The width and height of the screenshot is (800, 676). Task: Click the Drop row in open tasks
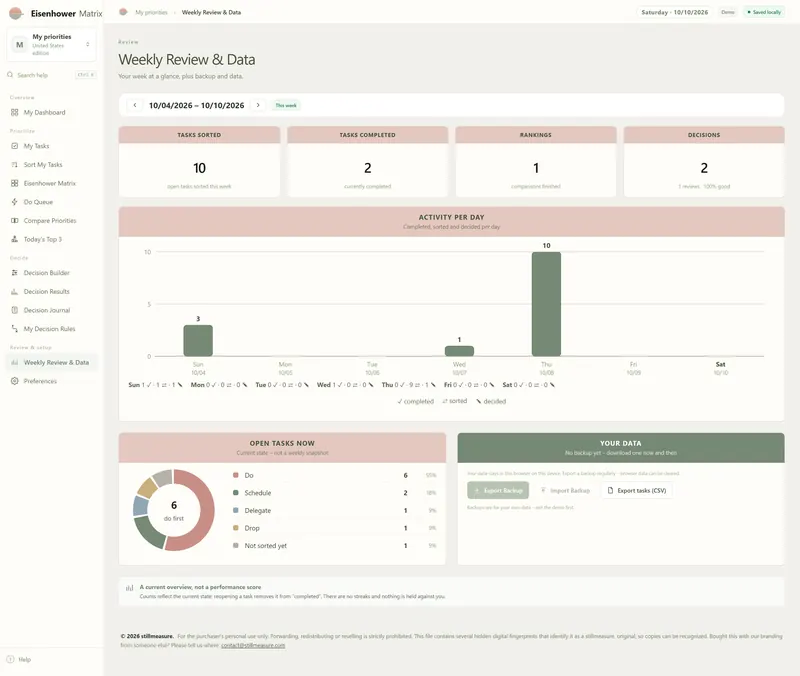pos(334,528)
